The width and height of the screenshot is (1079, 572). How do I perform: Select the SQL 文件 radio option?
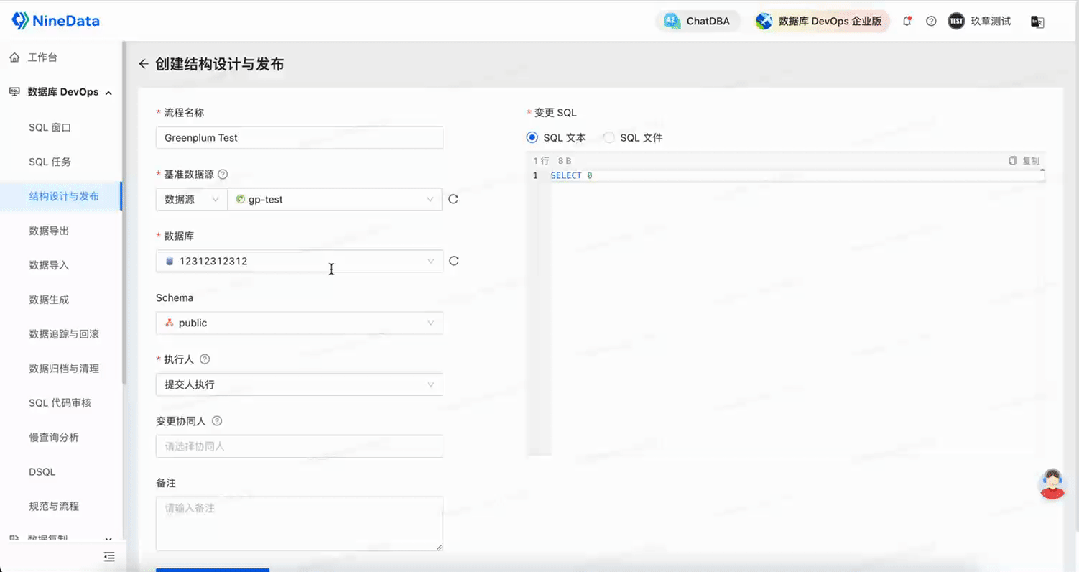pyautogui.click(x=609, y=138)
